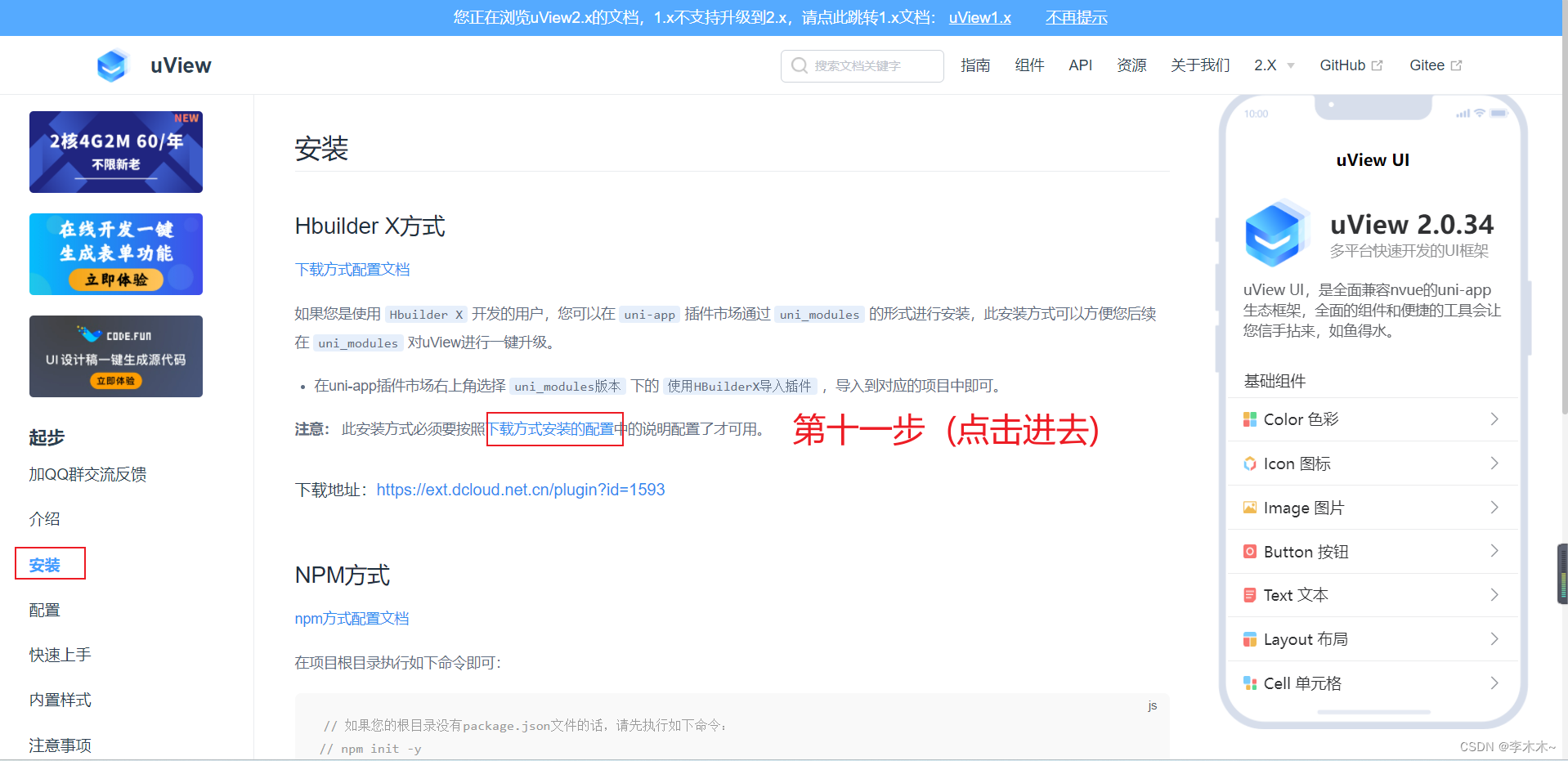Click 不再提示 in top banner
Image resolution: width=1568 pixels, height=761 pixels.
pos(1076,17)
